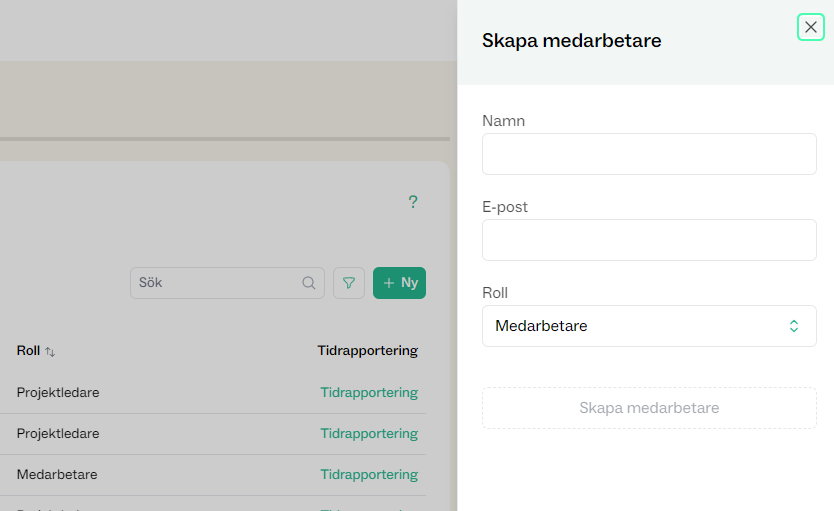
Task: Click the Roll dropdown up-down chevron
Action: click(x=794, y=326)
